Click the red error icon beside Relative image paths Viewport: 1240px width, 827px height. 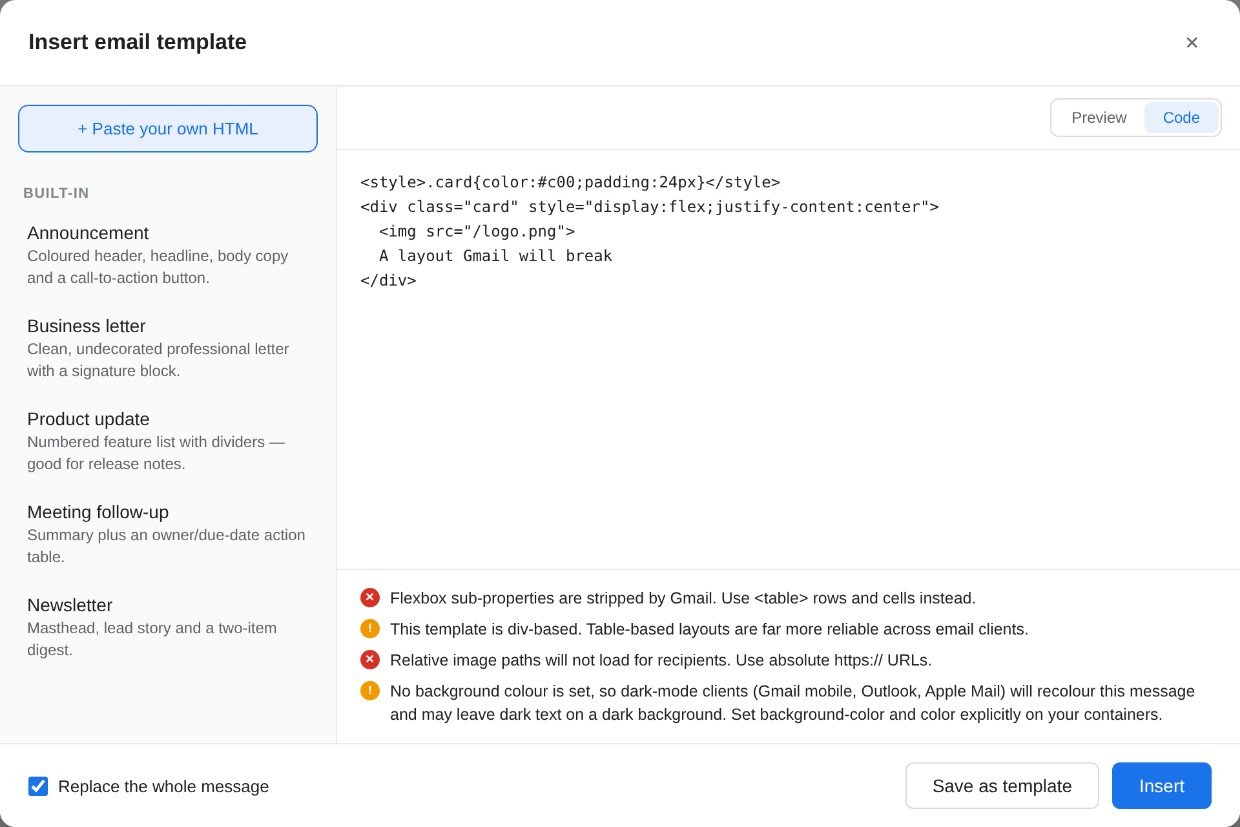pyautogui.click(x=370, y=660)
